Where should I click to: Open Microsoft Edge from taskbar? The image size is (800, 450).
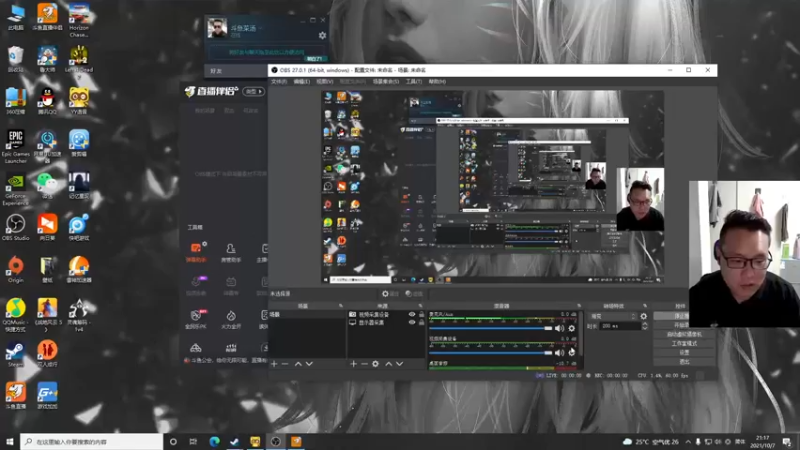[x=214, y=441]
